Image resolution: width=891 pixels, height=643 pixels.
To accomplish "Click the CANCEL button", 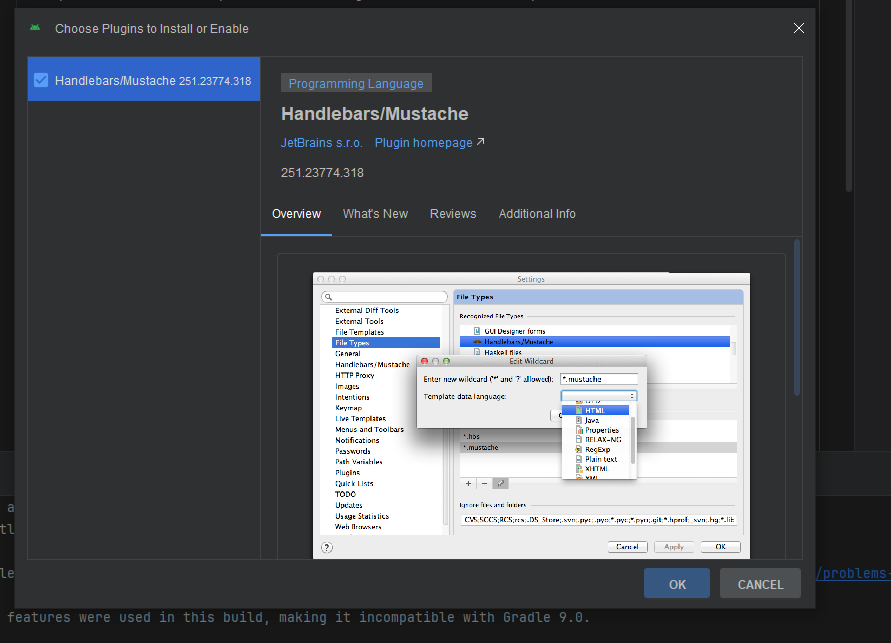I will [x=760, y=583].
